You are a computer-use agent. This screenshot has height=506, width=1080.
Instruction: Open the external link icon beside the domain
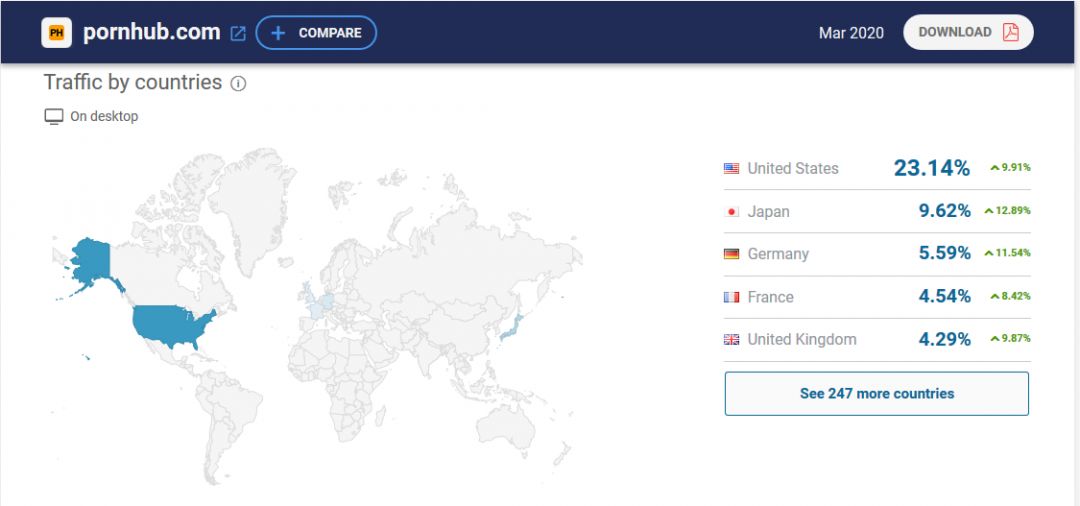pyautogui.click(x=238, y=33)
